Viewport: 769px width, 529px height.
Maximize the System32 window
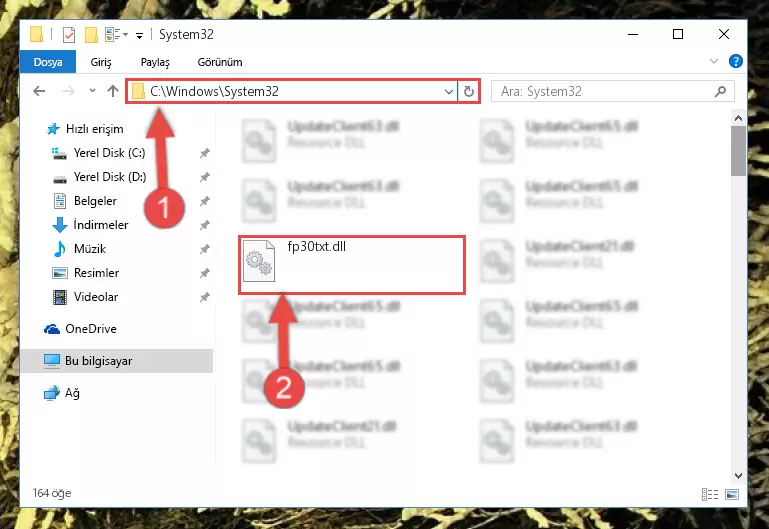[x=678, y=34]
